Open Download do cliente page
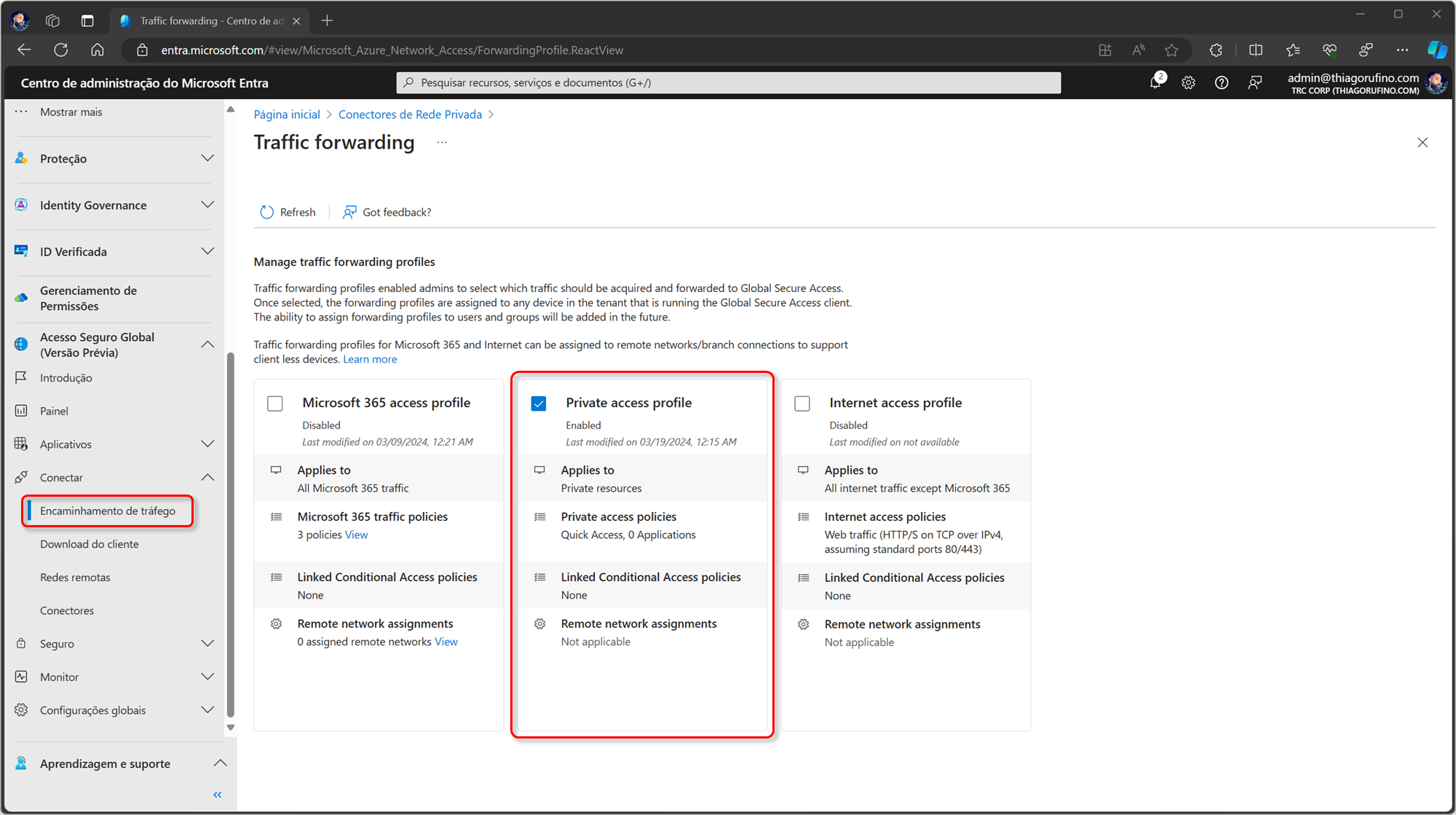This screenshot has width=1456, height=815. click(90, 544)
